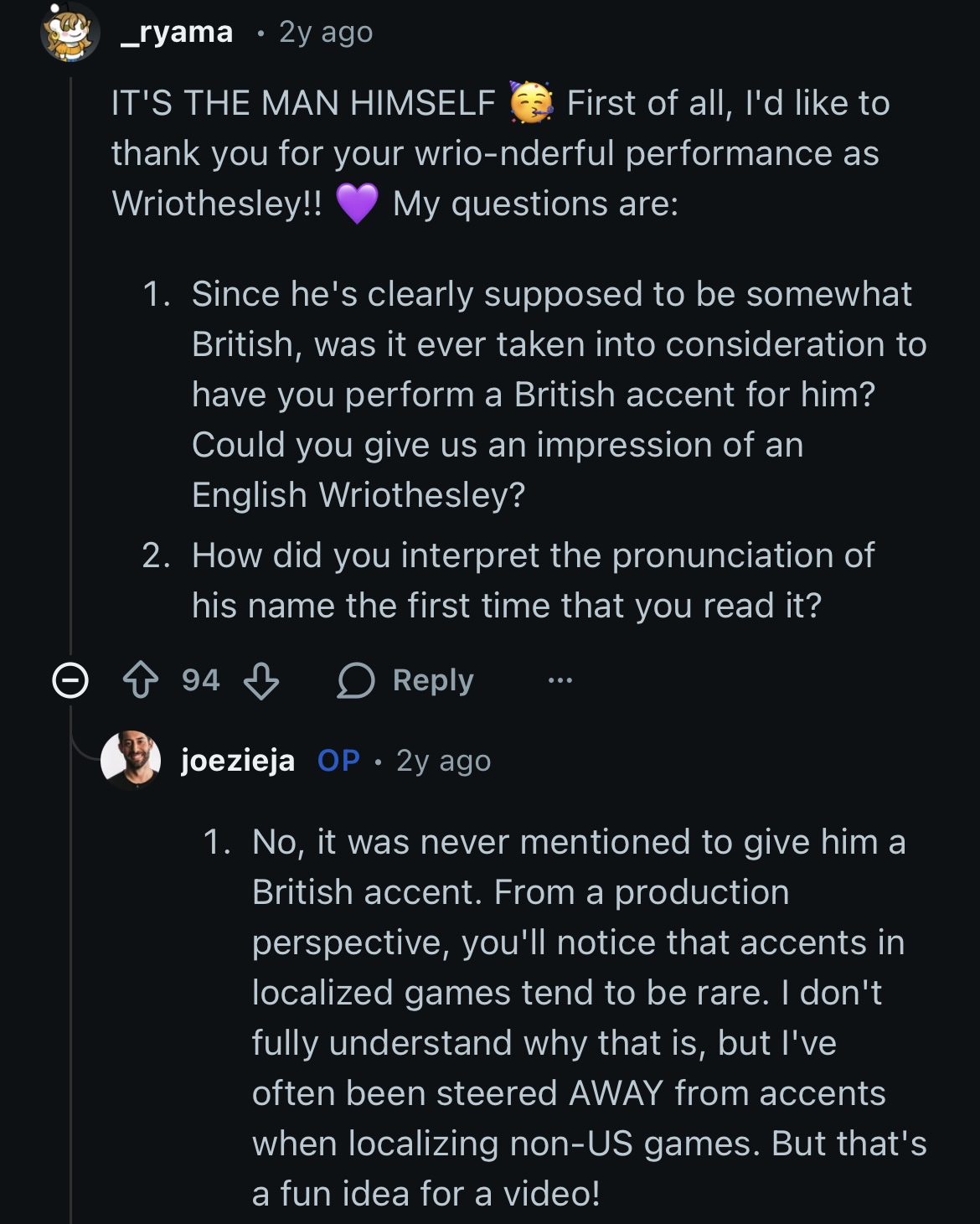Click the blue OP badge

(x=338, y=761)
